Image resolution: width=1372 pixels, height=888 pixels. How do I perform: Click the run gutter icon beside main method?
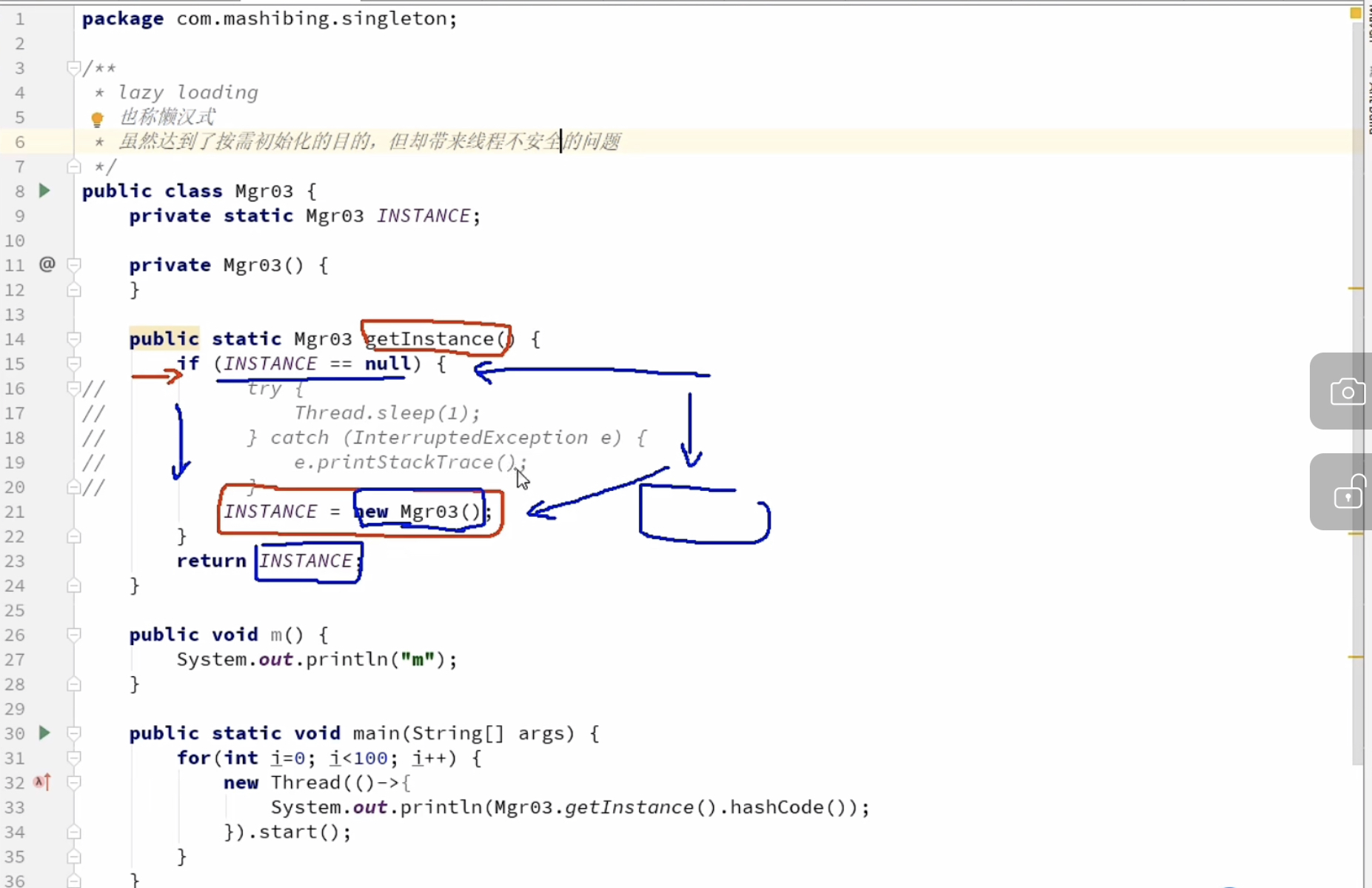tap(44, 733)
